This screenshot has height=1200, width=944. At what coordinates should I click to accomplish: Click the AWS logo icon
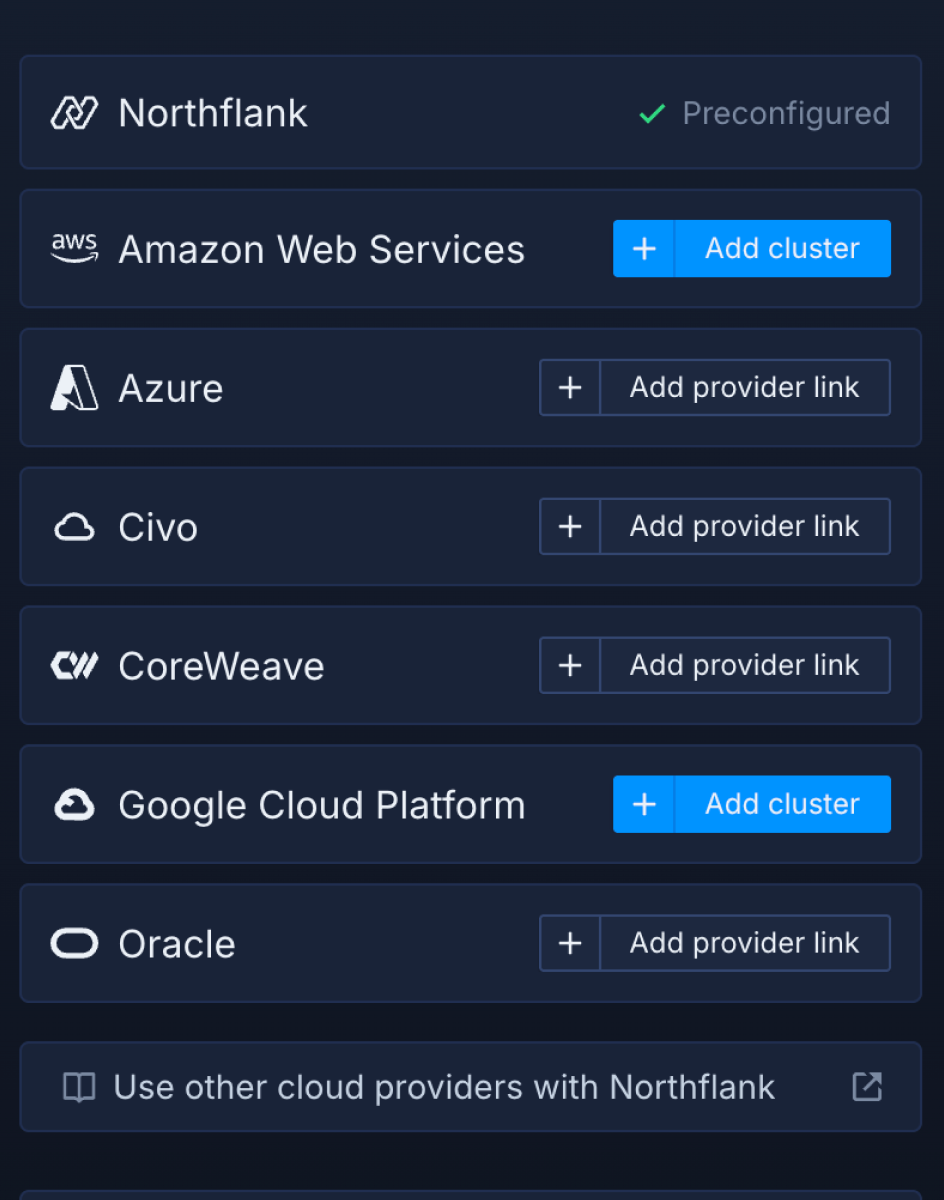click(74, 248)
